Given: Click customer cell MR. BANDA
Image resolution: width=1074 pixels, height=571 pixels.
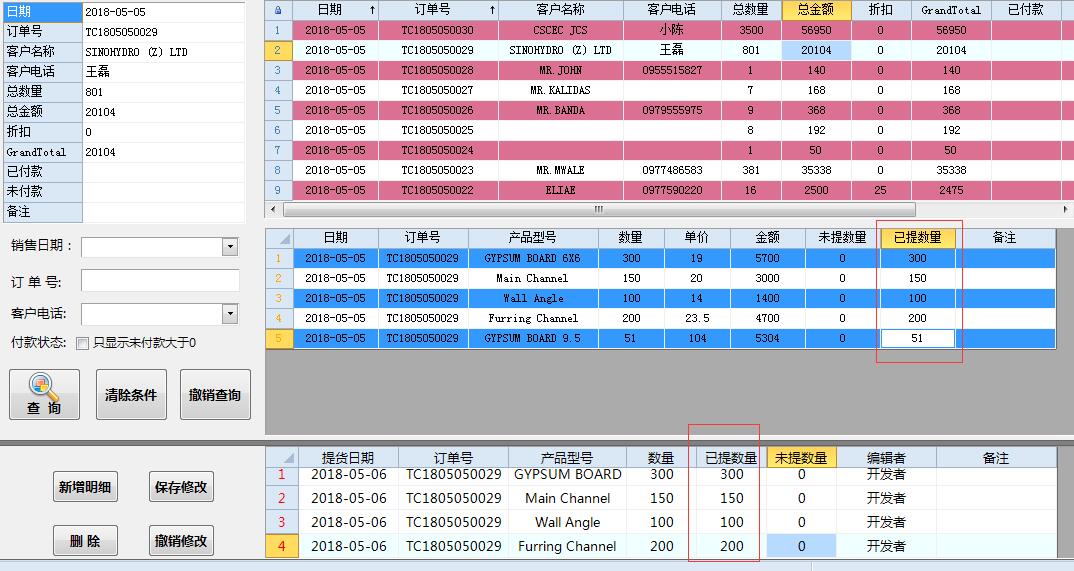Looking at the screenshot, I should click(x=560, y=110).
